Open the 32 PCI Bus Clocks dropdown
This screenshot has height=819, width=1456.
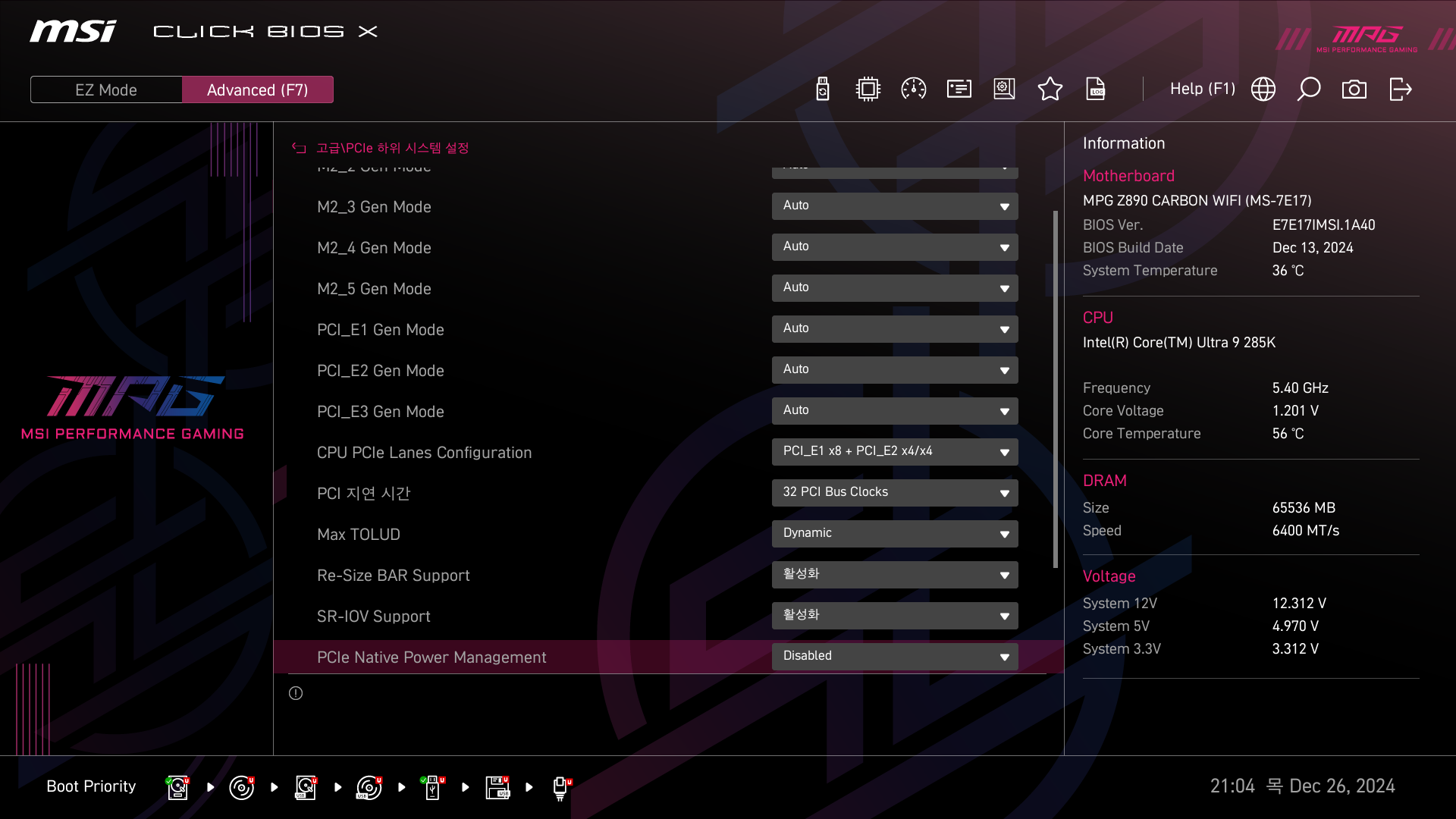click(x=895, y=492)
